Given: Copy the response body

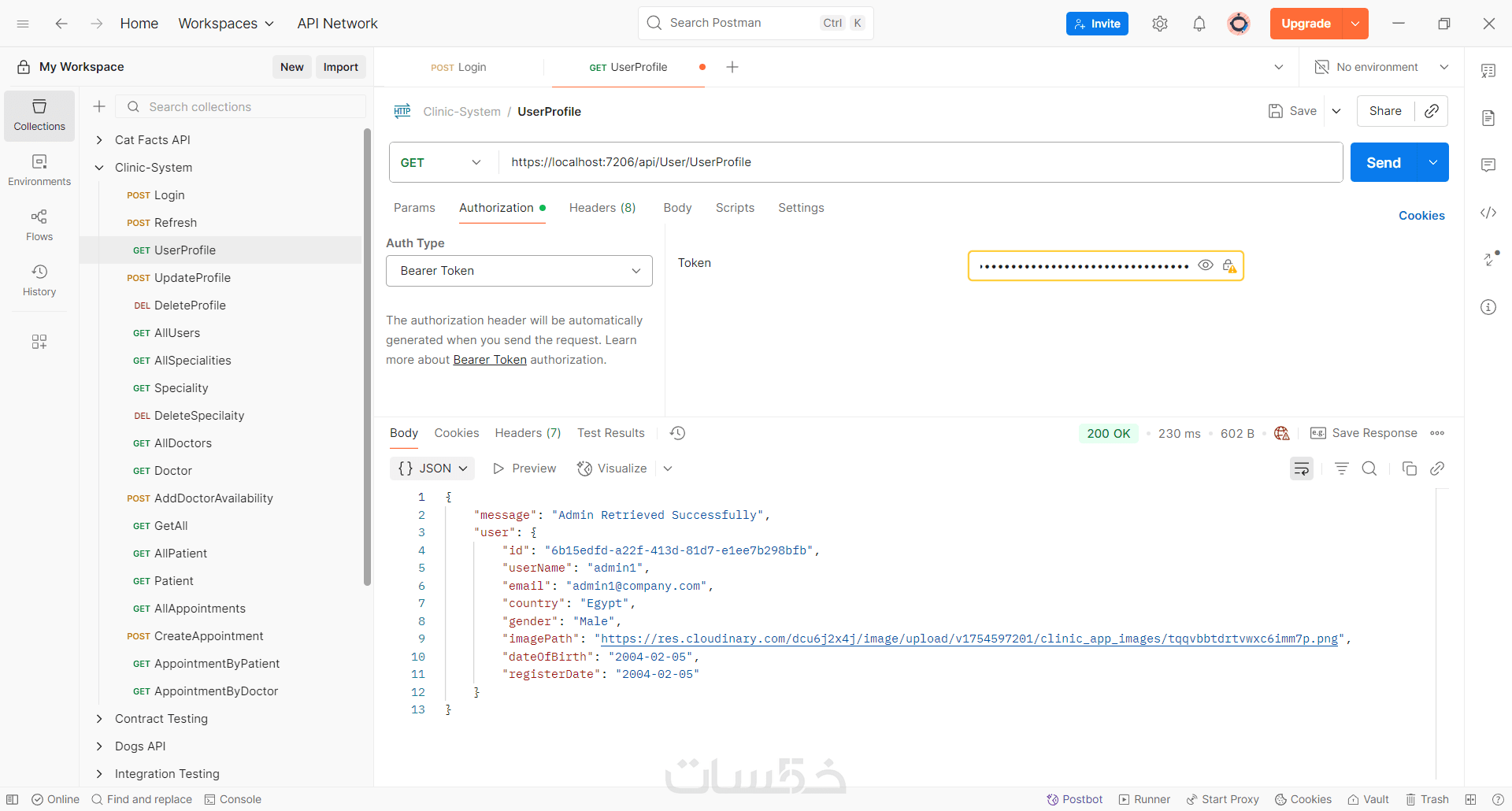Looking at the screenshot, I should (x=1410, y=468).
